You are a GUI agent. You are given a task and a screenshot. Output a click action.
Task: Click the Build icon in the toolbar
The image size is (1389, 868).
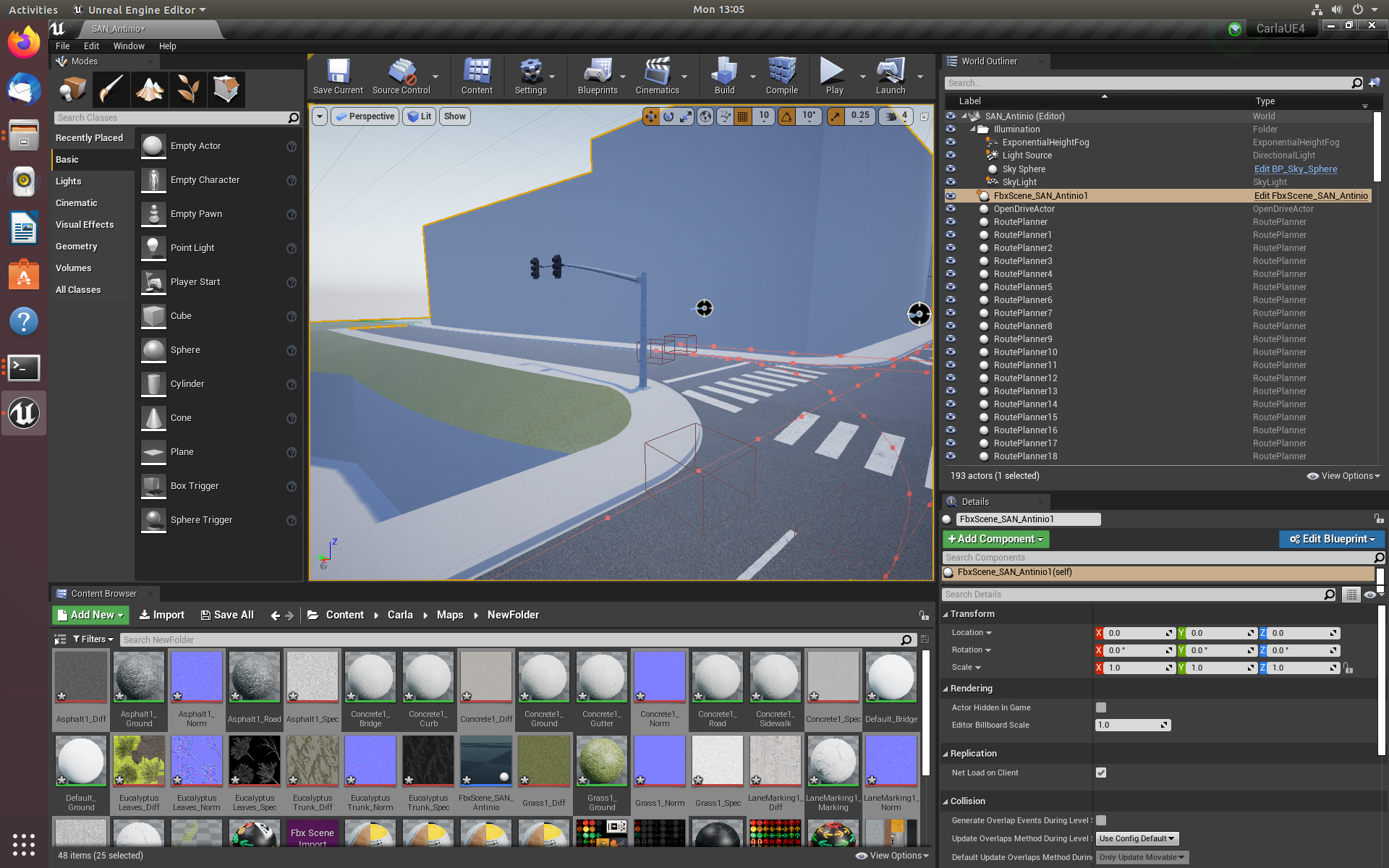pos(723,72)
